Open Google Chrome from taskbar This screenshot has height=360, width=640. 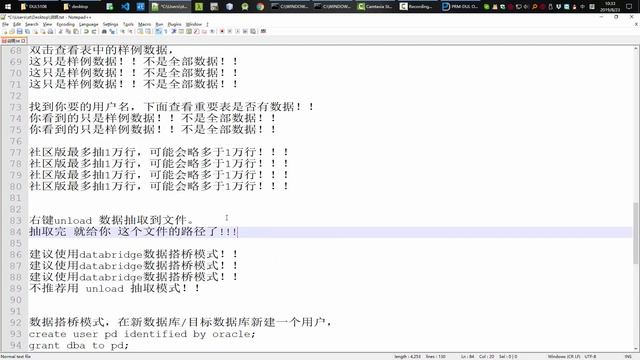tap(260, 7)
